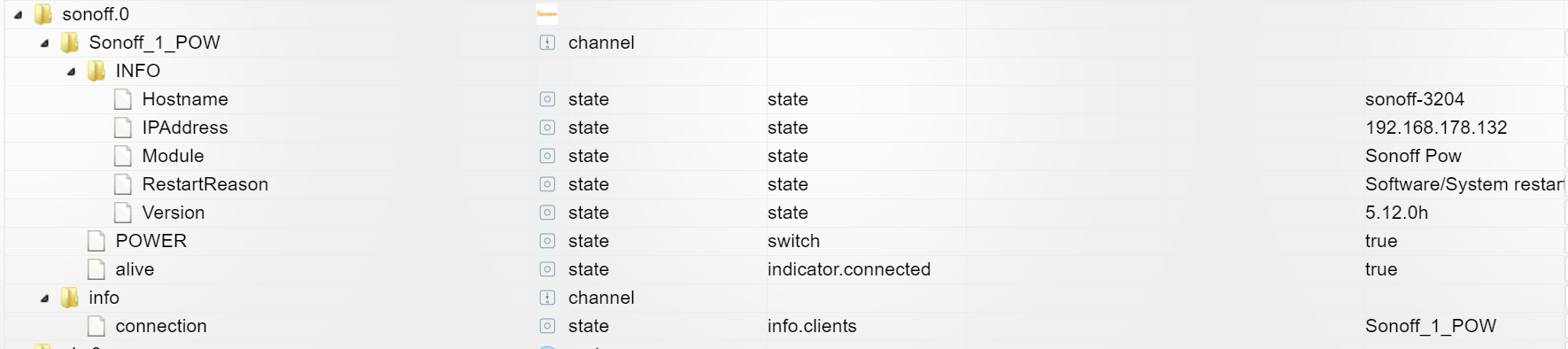Select the IPAddress state entry

(x=185, y=128)
